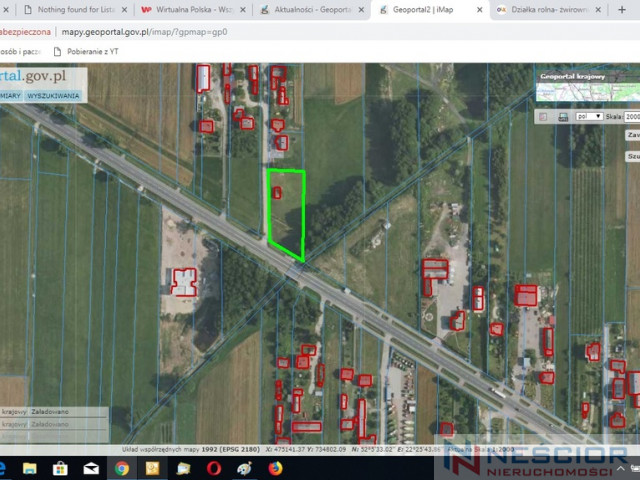Close the Wirtualna Polska tab
The height and width of the screenshot is (480, 640).
point(242,10)
